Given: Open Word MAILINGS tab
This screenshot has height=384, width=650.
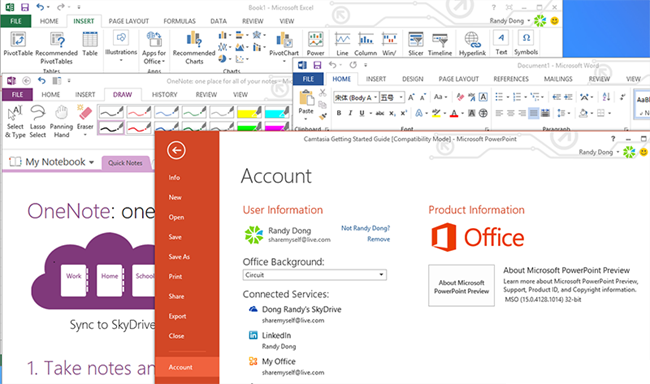Looking at the screenshot, I should click(558, 79).
